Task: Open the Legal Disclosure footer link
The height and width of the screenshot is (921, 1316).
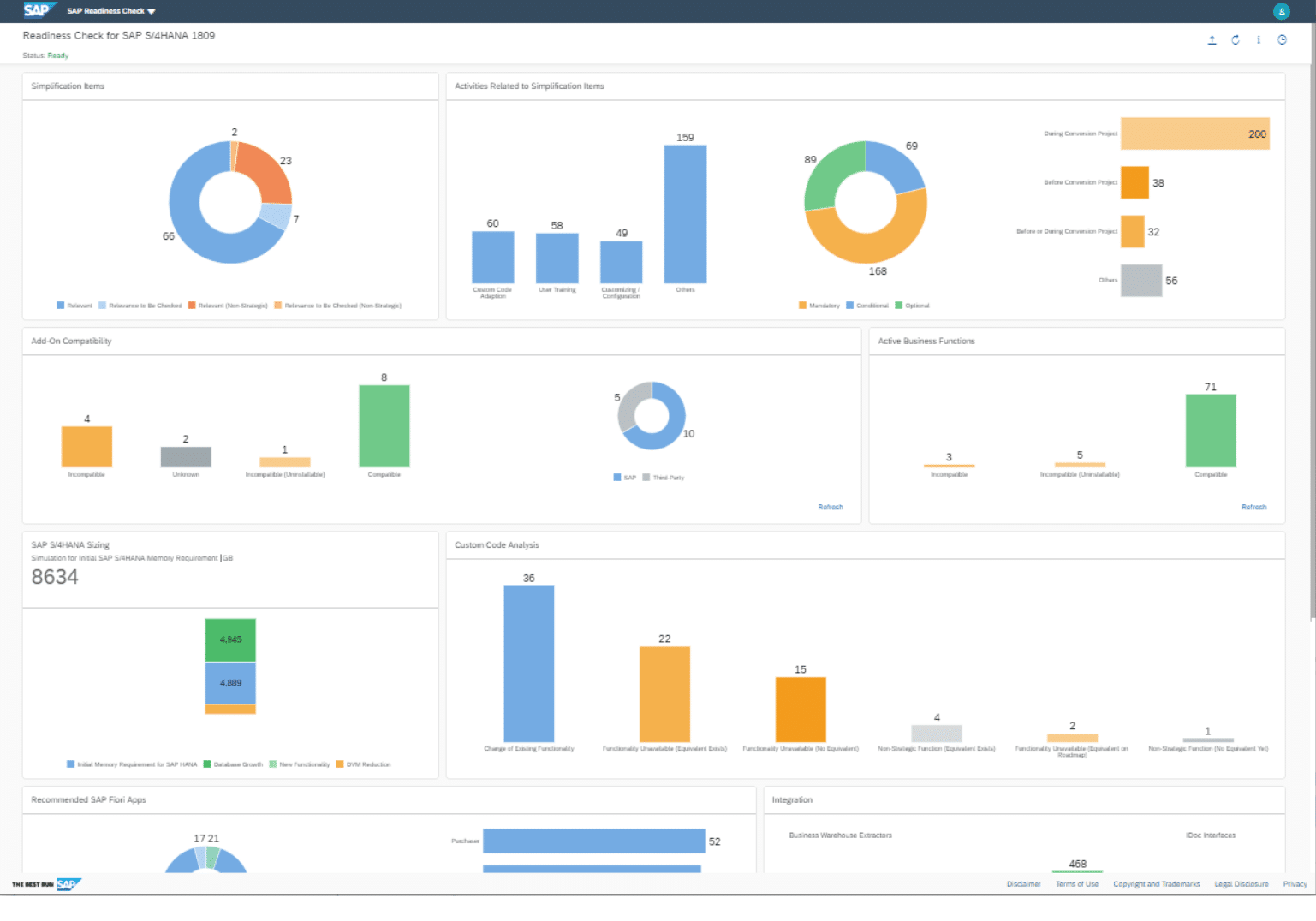Action: (1241, 884)
